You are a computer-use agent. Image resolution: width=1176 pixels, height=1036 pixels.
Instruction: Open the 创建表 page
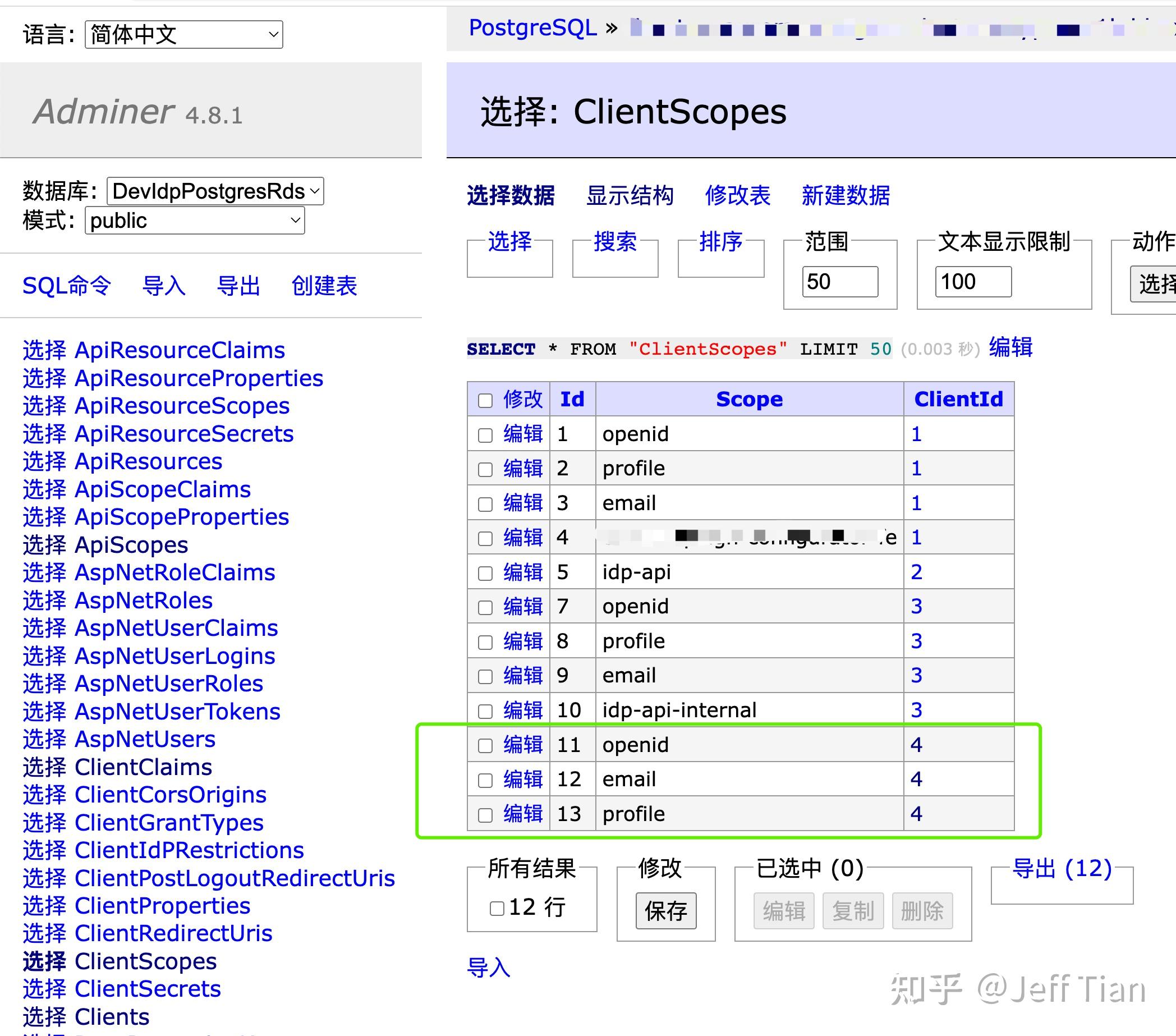point(324,286)
